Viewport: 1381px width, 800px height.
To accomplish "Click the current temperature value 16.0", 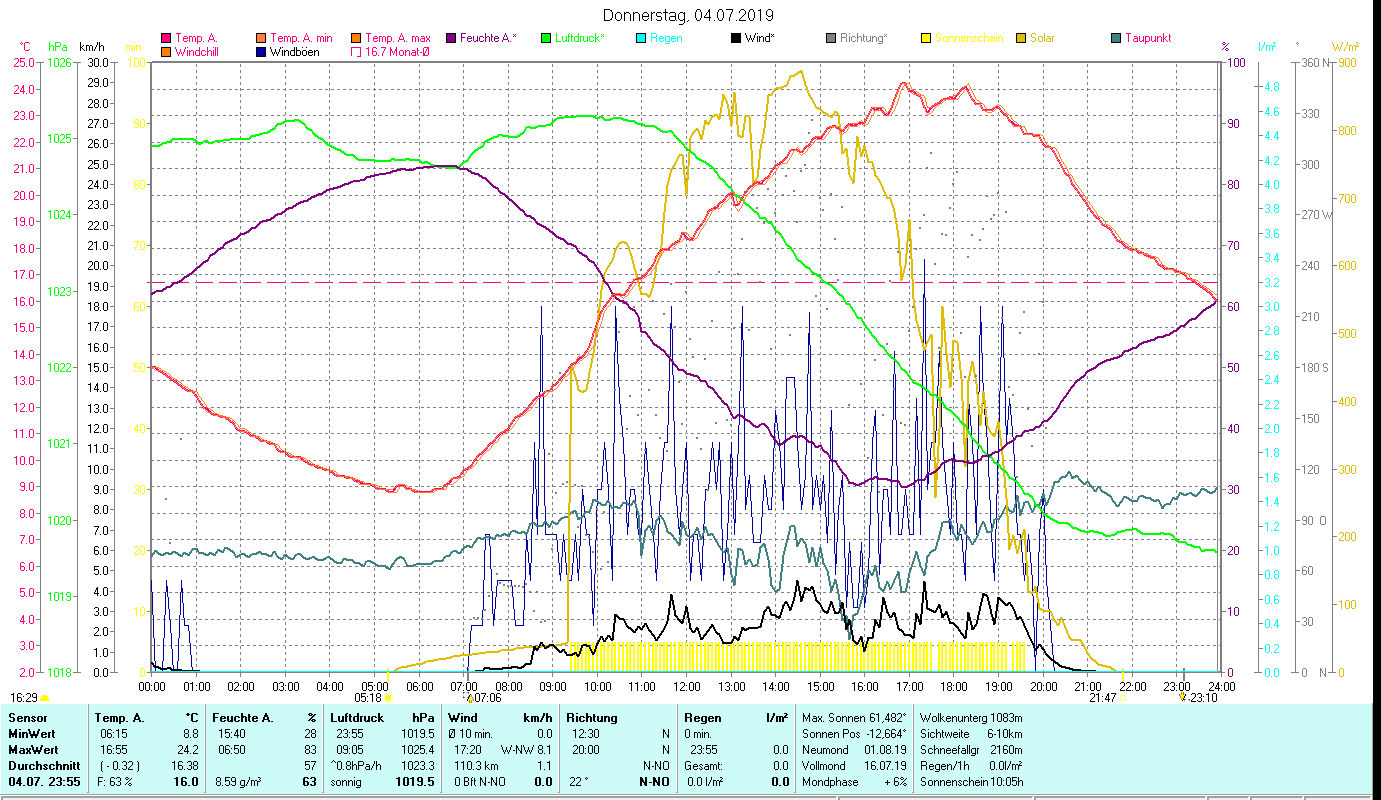I will pos(186,781).
